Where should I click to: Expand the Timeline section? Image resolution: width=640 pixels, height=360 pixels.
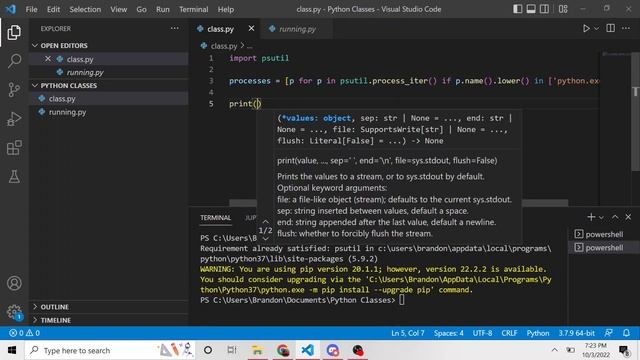[109, 320]
